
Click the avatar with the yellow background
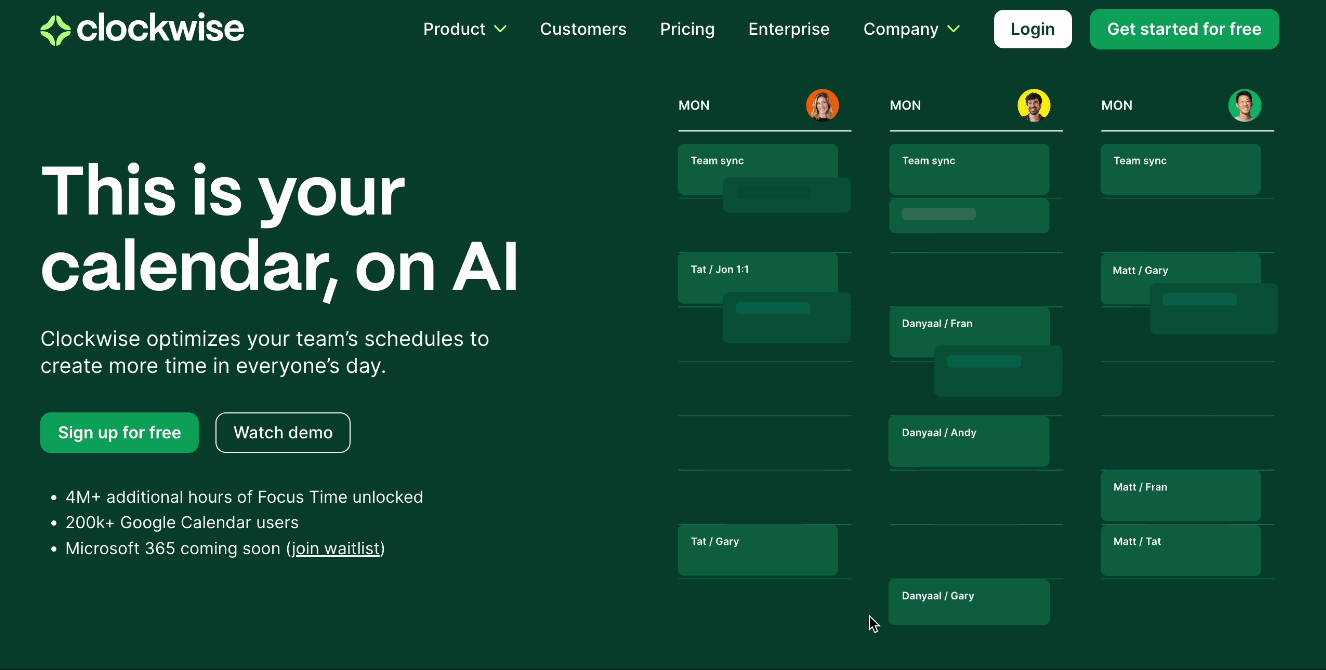[1034, 105]
